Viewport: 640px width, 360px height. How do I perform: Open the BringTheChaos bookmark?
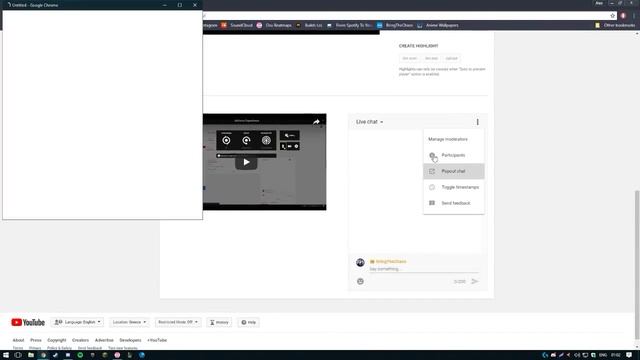coord(395,25)
